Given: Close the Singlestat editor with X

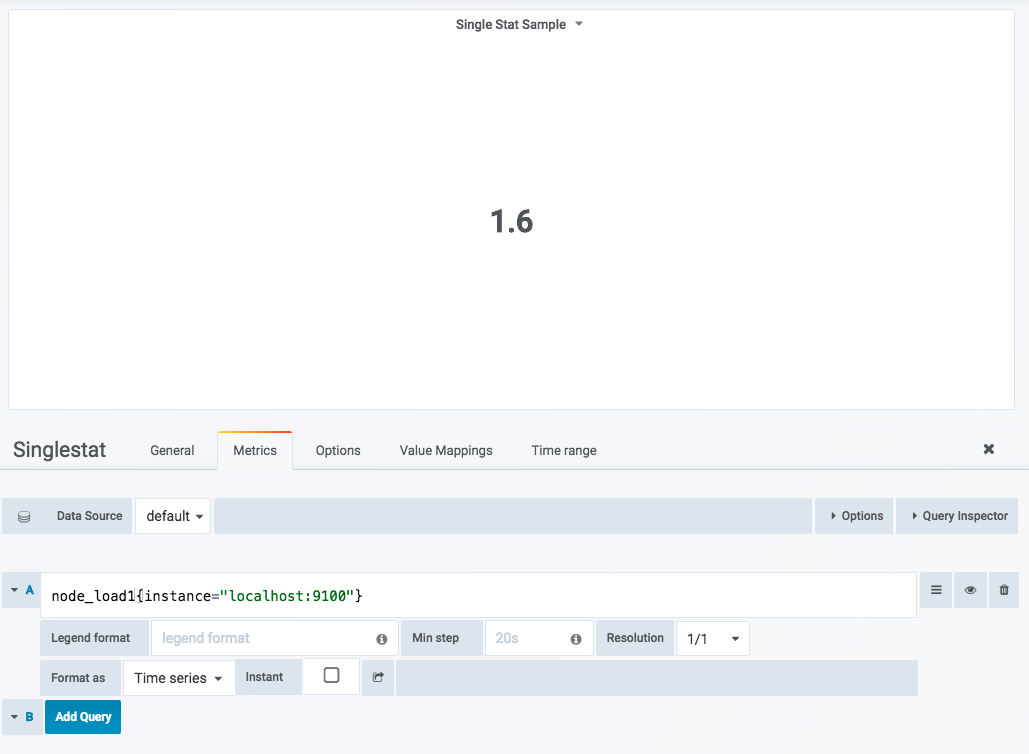Looking at the screenshot, I should 988,449.
